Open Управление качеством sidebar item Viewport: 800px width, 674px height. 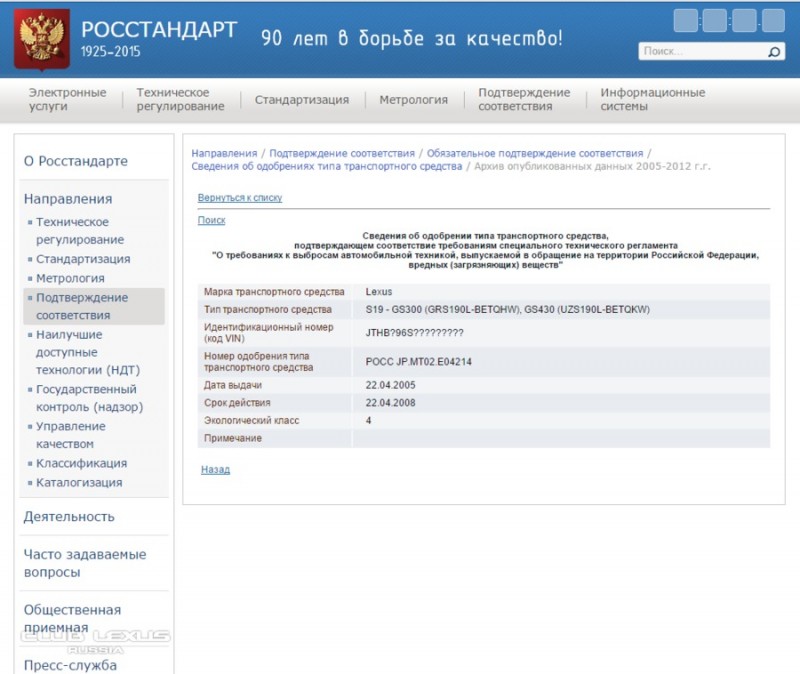pos(70,435)
